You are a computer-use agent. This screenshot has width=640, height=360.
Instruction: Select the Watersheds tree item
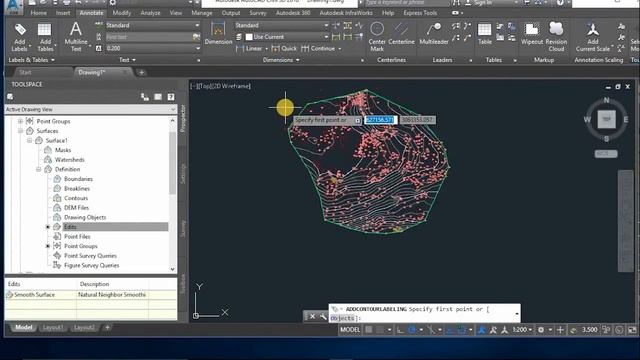(69, 160)
